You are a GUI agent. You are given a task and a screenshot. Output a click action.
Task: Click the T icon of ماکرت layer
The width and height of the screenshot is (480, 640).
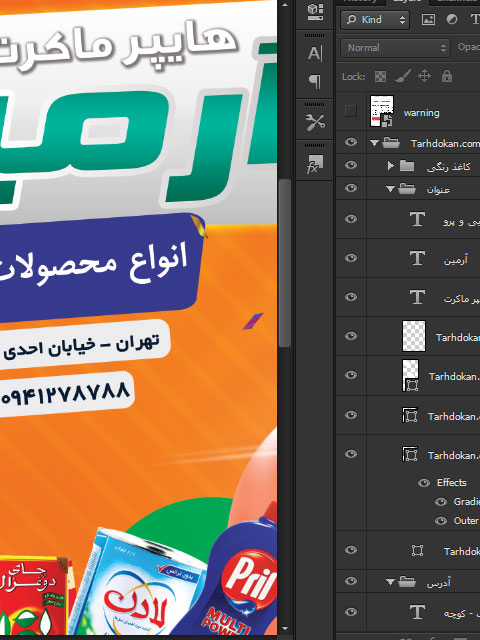(x=417, y=297)
